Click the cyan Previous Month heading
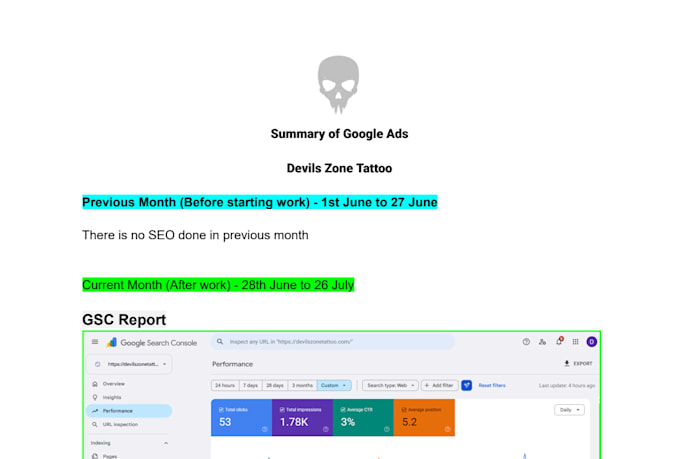The width and height of the screenshot is (680, 459). pyautogui.click(x=260, y=202)
